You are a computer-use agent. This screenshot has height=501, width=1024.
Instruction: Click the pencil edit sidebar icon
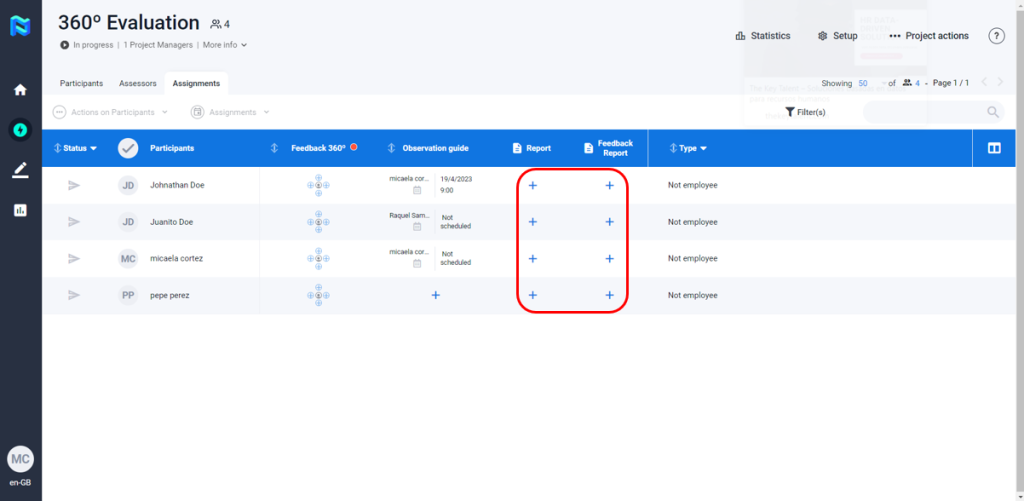click(20, 170)
